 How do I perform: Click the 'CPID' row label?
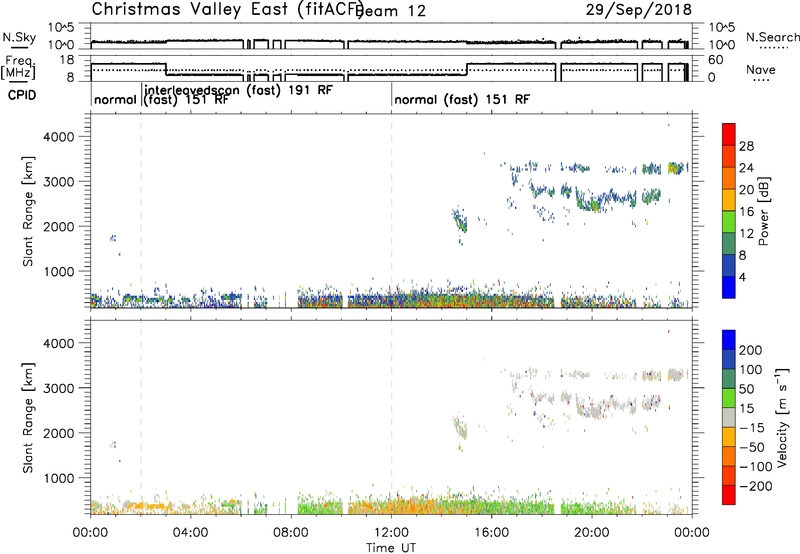pyautogui.click(x=22, y=95)
